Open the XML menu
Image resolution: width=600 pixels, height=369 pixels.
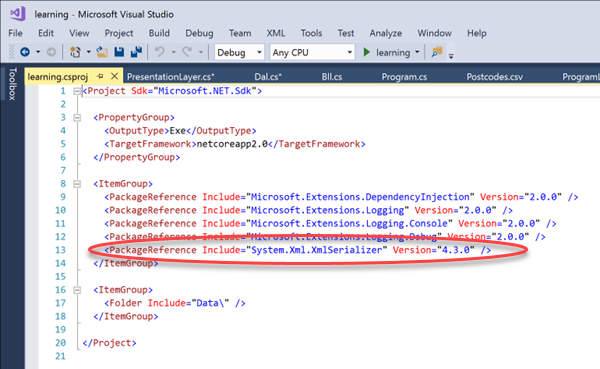coord(276,33)
